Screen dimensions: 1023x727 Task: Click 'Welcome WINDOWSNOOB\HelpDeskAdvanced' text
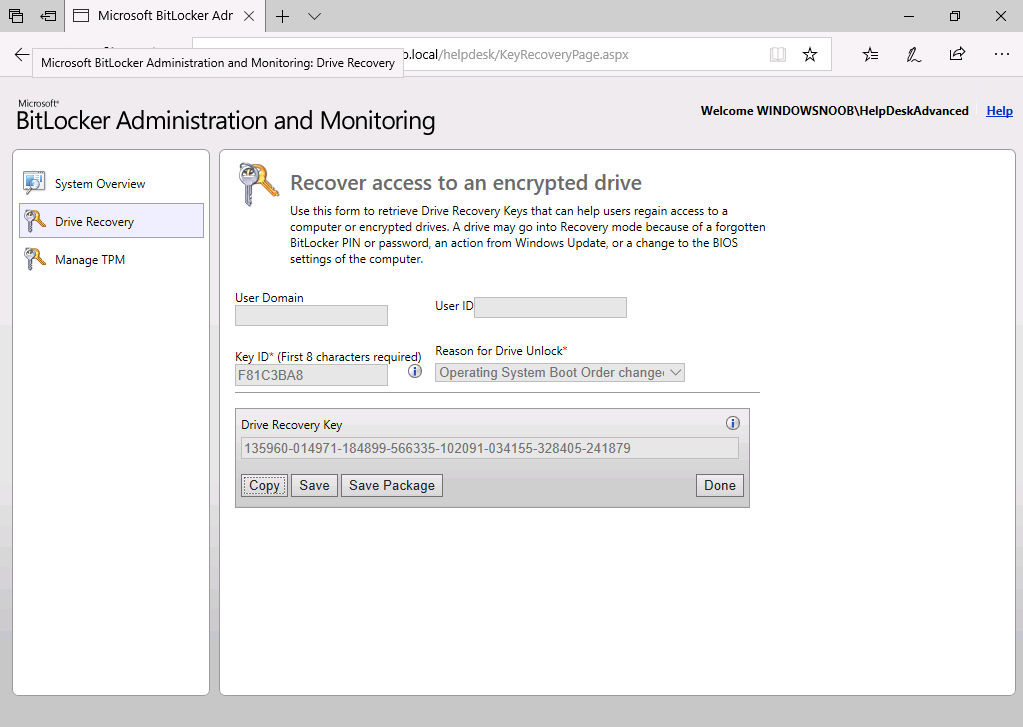(x=834, y=111)
